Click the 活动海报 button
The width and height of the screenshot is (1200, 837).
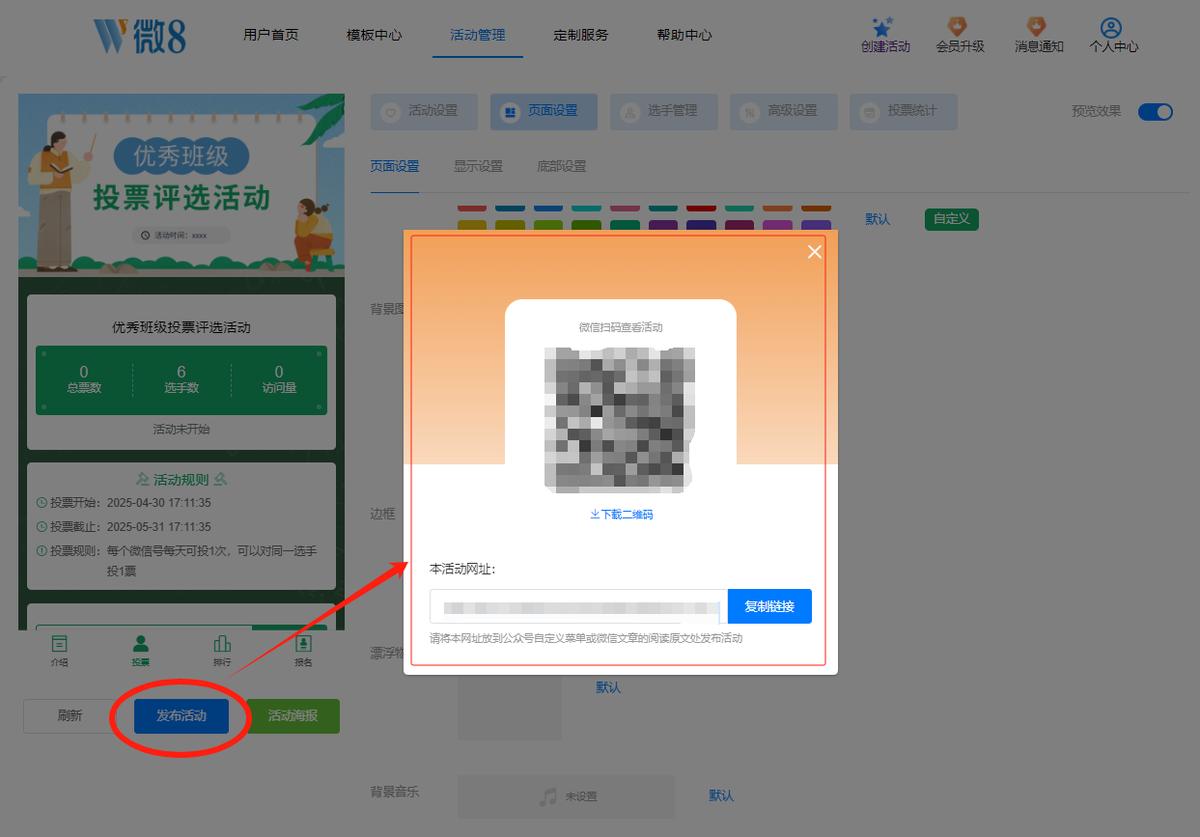293,716
